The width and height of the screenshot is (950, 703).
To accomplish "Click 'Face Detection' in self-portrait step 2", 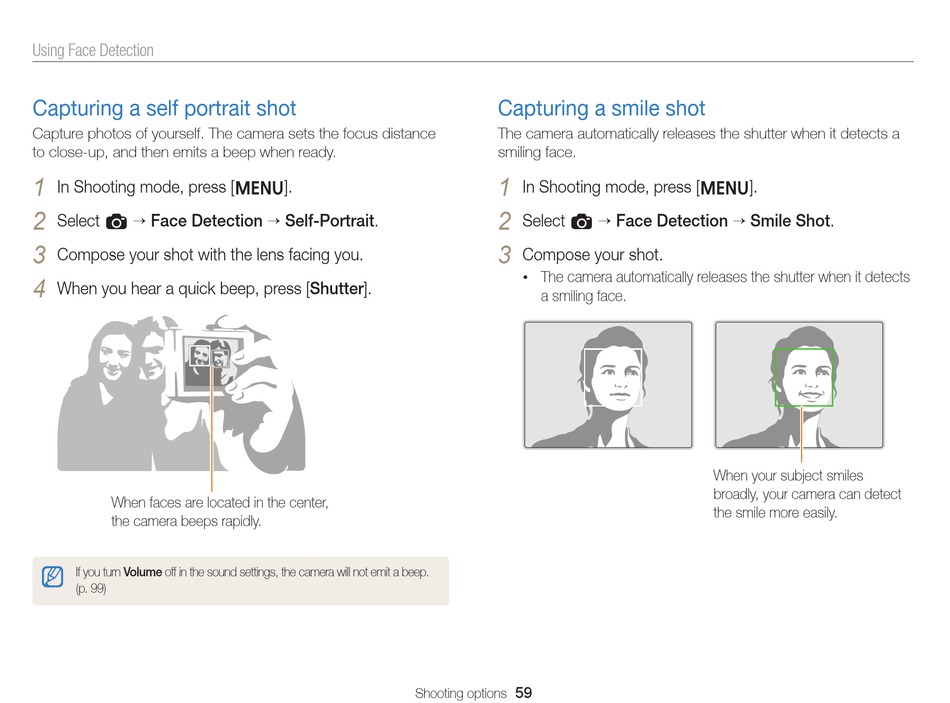I will [x=207, y=221].
